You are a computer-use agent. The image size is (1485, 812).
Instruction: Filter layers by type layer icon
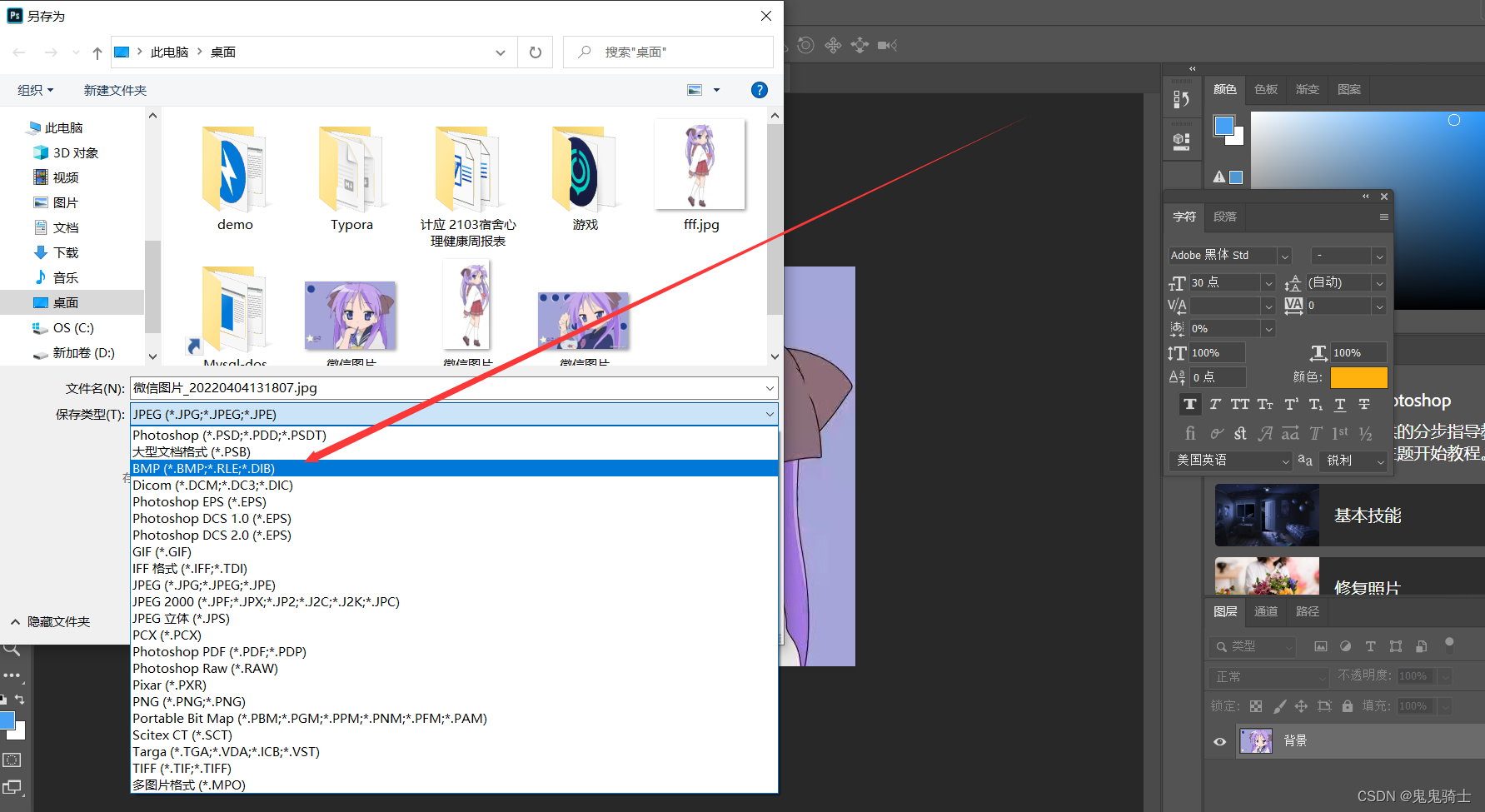tap(1371, 646)
